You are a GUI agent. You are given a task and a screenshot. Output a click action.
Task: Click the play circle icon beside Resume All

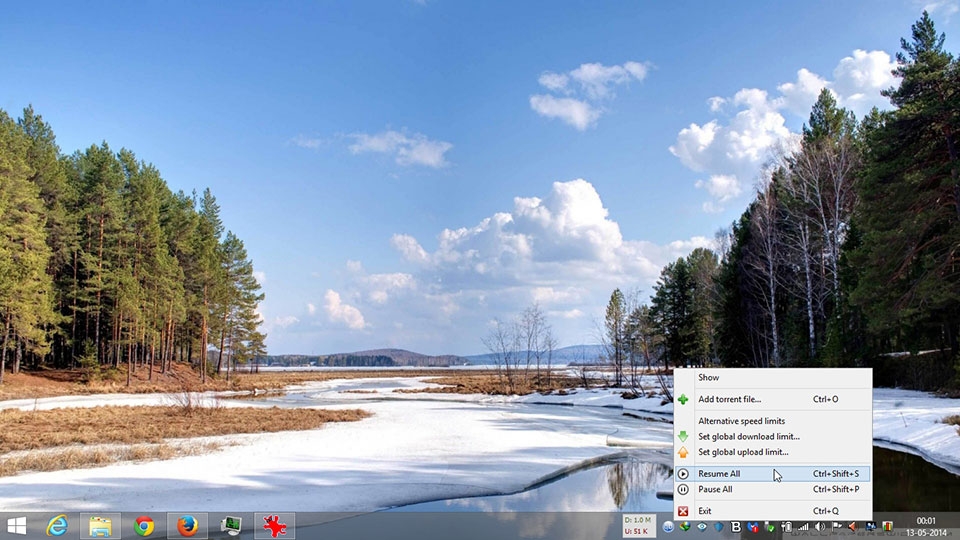pyautogui.click(x=683, y=474)
